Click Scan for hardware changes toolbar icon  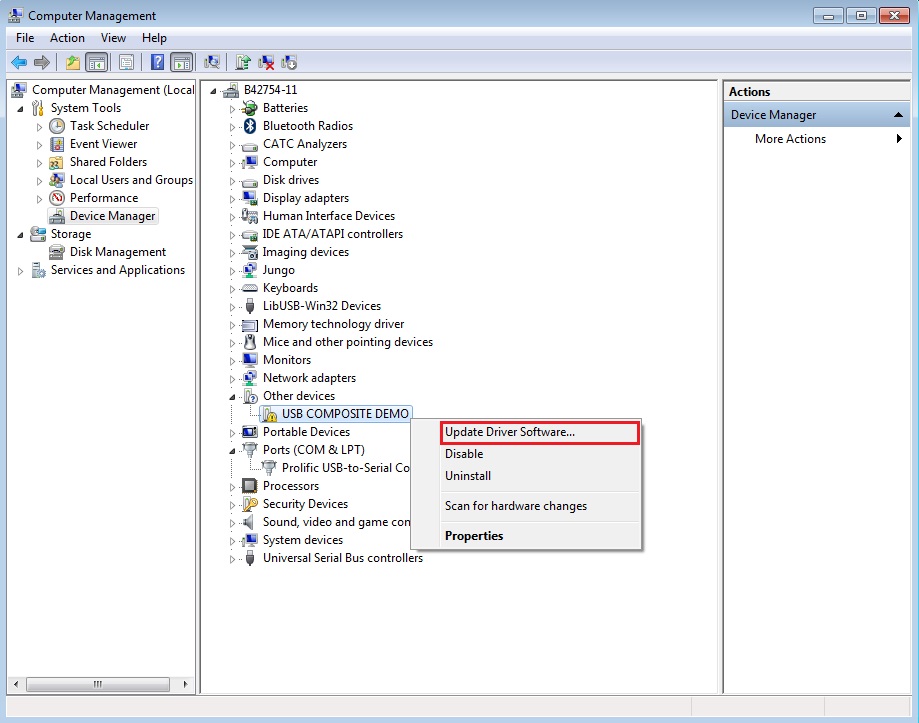pyautogui.click(x=212, y=62)
